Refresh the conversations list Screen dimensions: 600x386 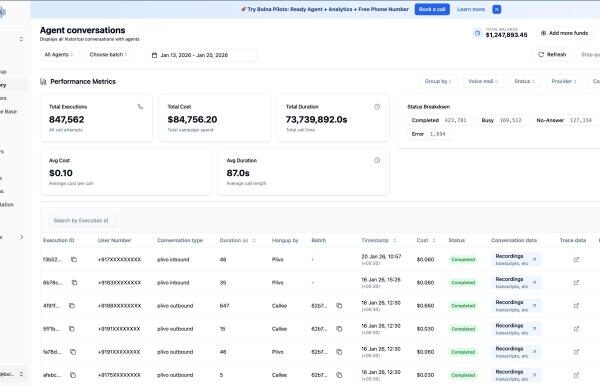[x=552, y=55]
